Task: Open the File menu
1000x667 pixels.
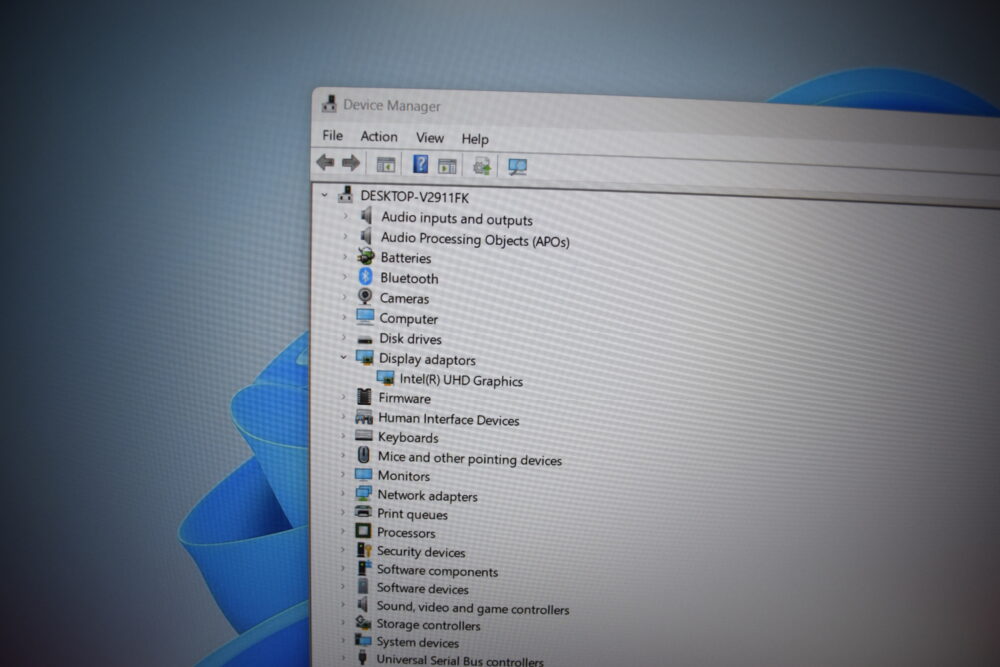Action: [x=332, y=135]
